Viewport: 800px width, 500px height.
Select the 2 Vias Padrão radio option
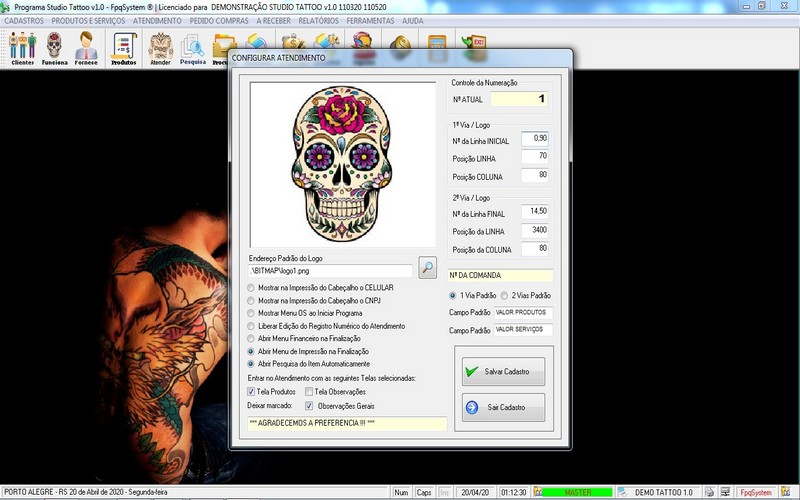coord(504,296)
